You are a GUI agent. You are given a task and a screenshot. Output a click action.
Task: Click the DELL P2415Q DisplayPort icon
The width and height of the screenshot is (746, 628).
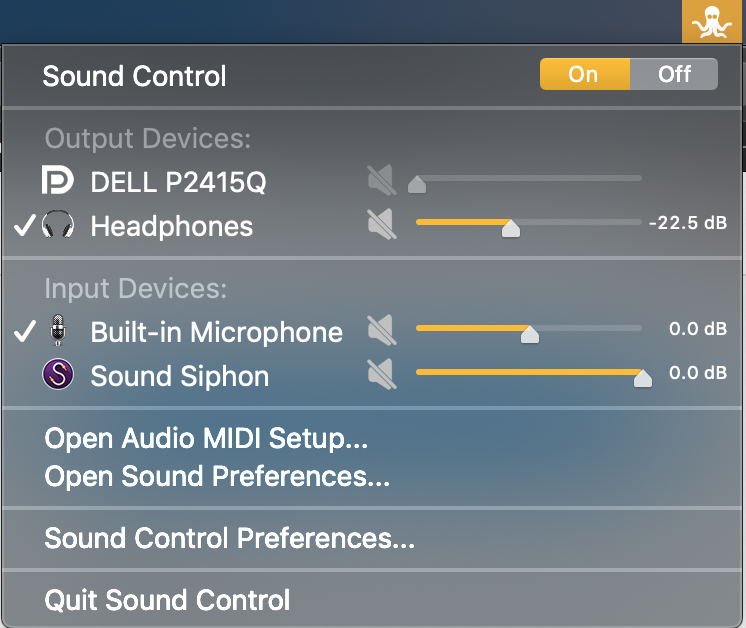(x=58, y=182)
